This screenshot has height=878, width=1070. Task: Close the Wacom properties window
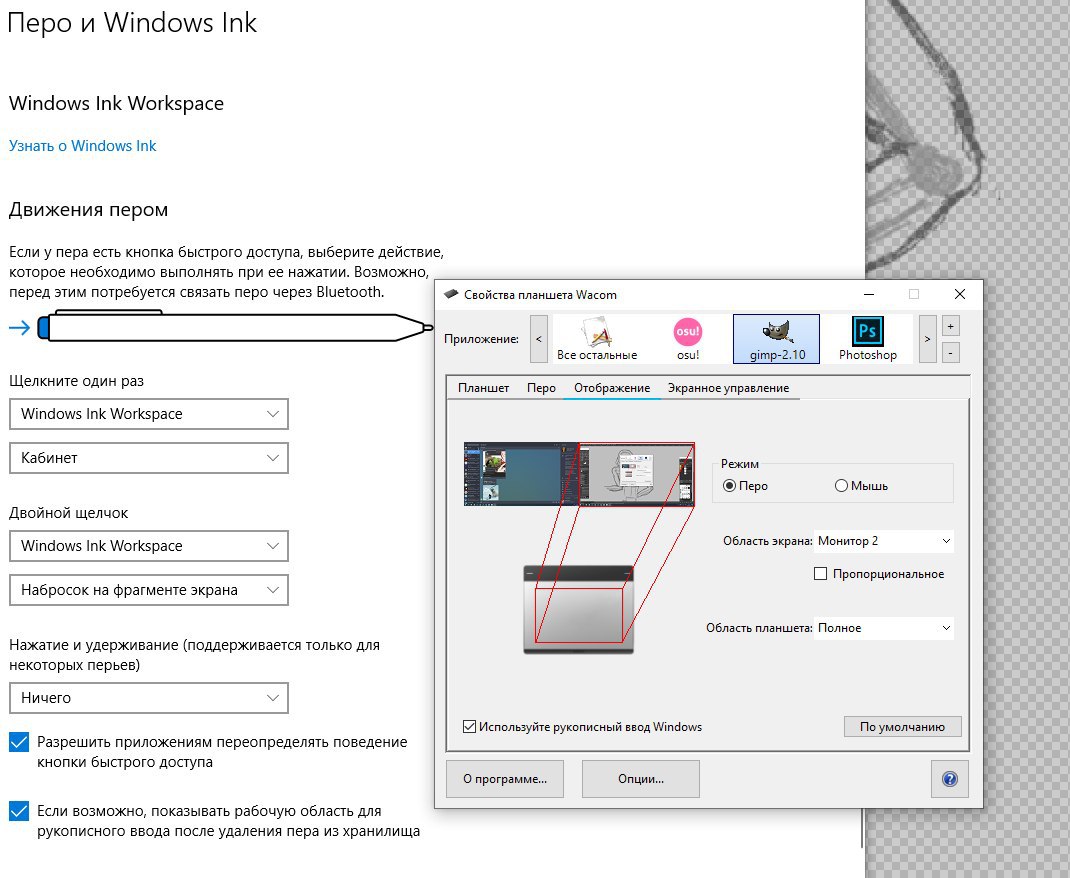pos(959,294)
